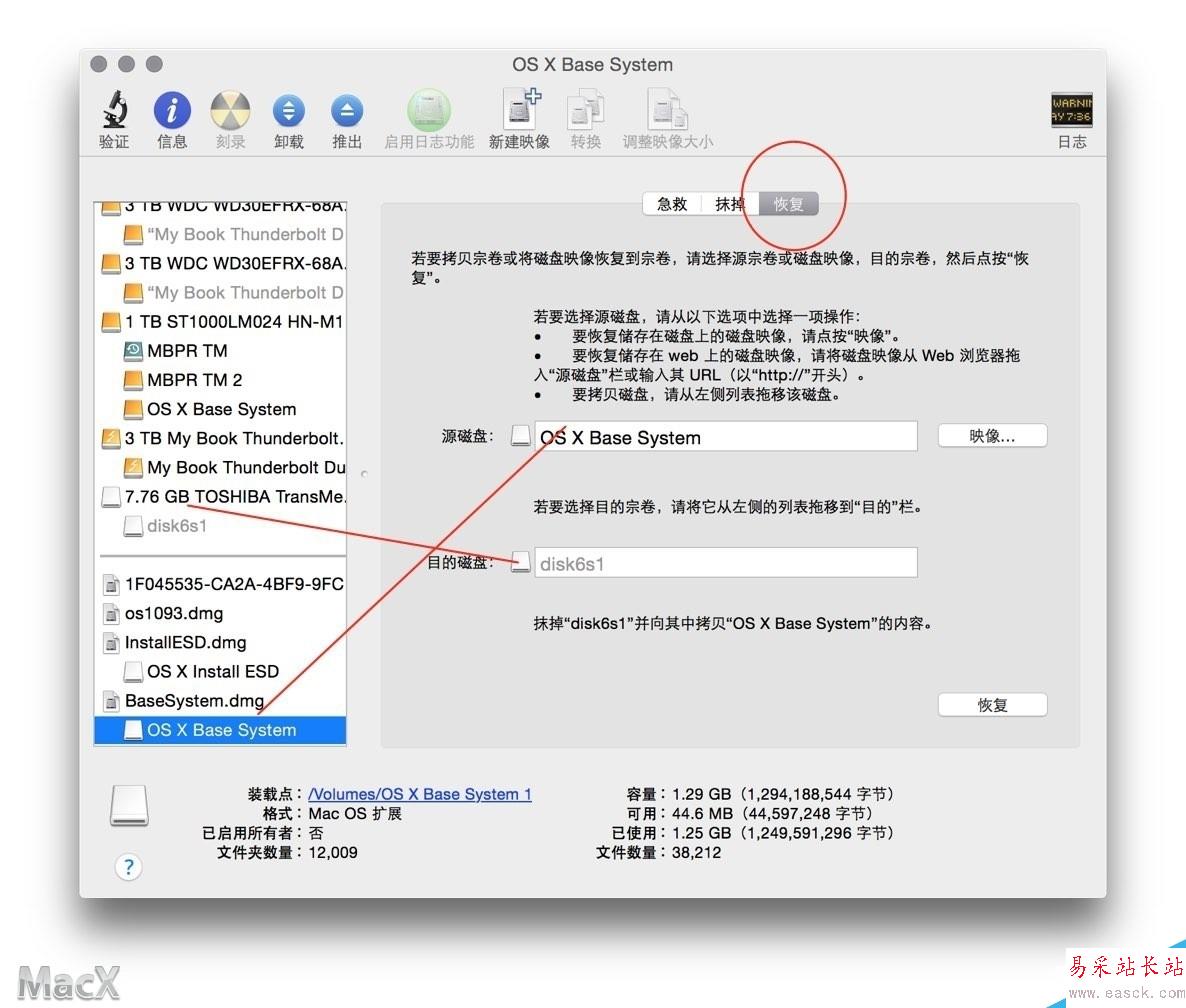
Task: Click source disk icon beside OS X Base System
Action: [x=520, y=436]
